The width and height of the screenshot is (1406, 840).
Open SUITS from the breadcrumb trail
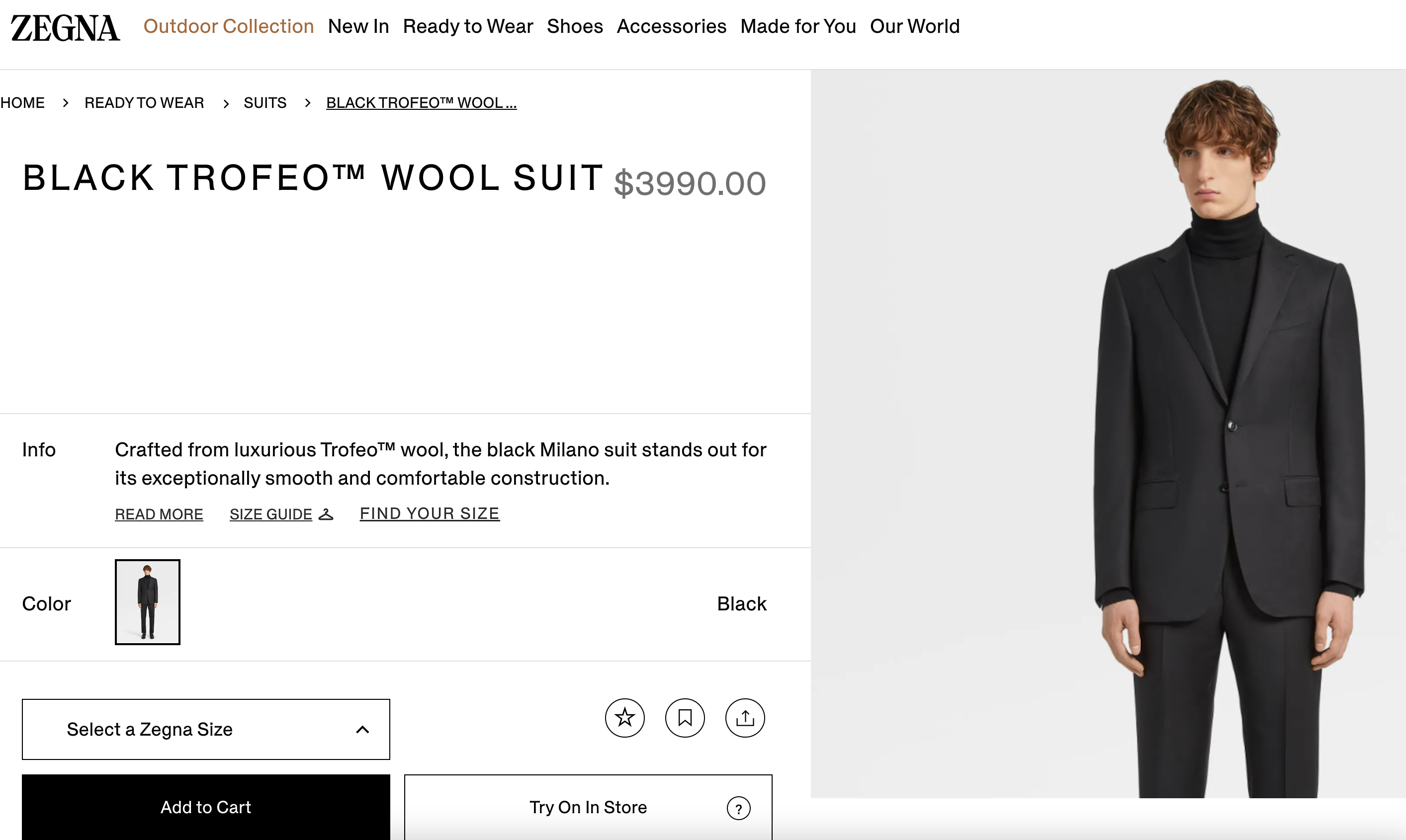[265, 102]
